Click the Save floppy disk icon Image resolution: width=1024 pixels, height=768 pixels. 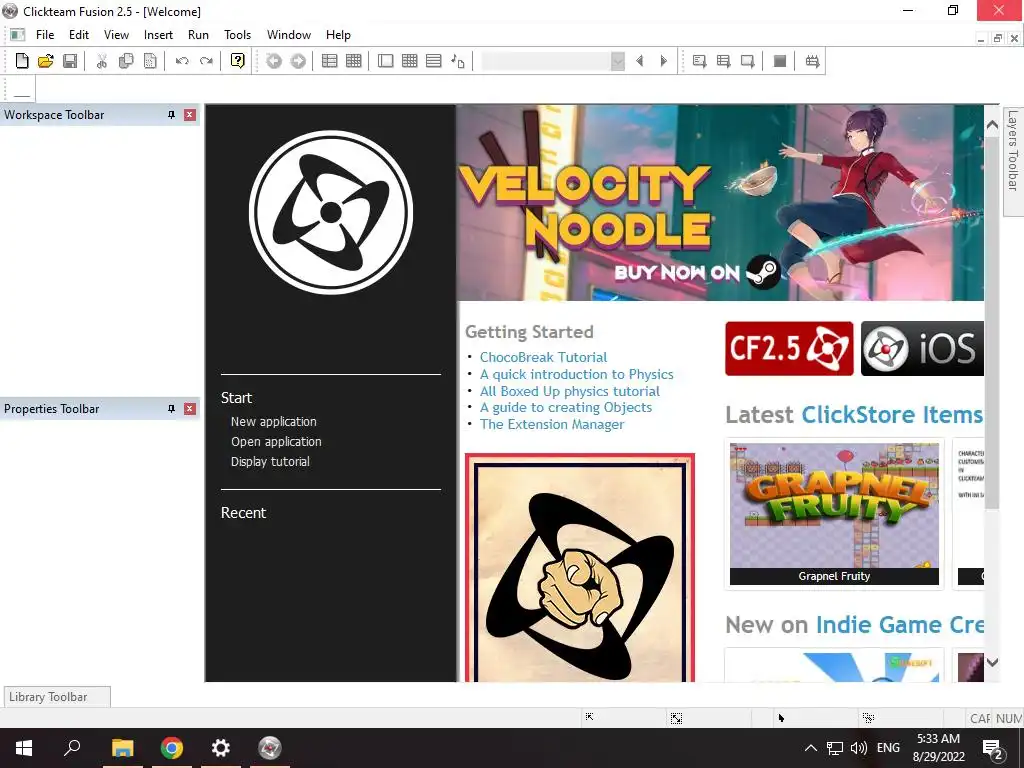click(70, 61)
